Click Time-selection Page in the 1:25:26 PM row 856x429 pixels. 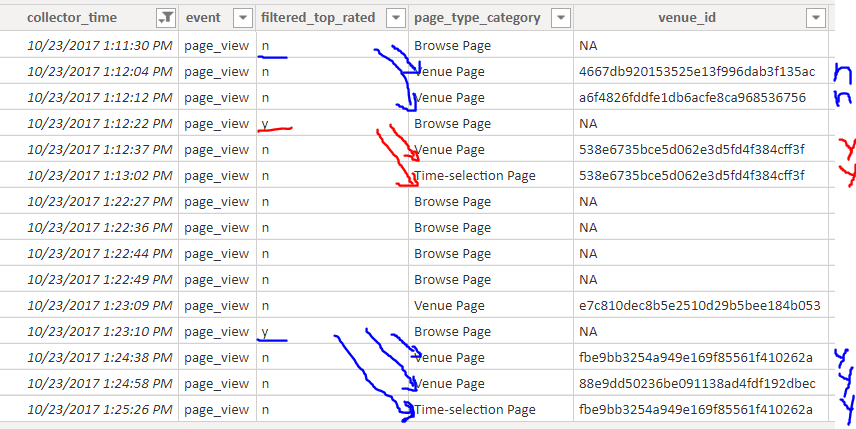tap(474, 410)
